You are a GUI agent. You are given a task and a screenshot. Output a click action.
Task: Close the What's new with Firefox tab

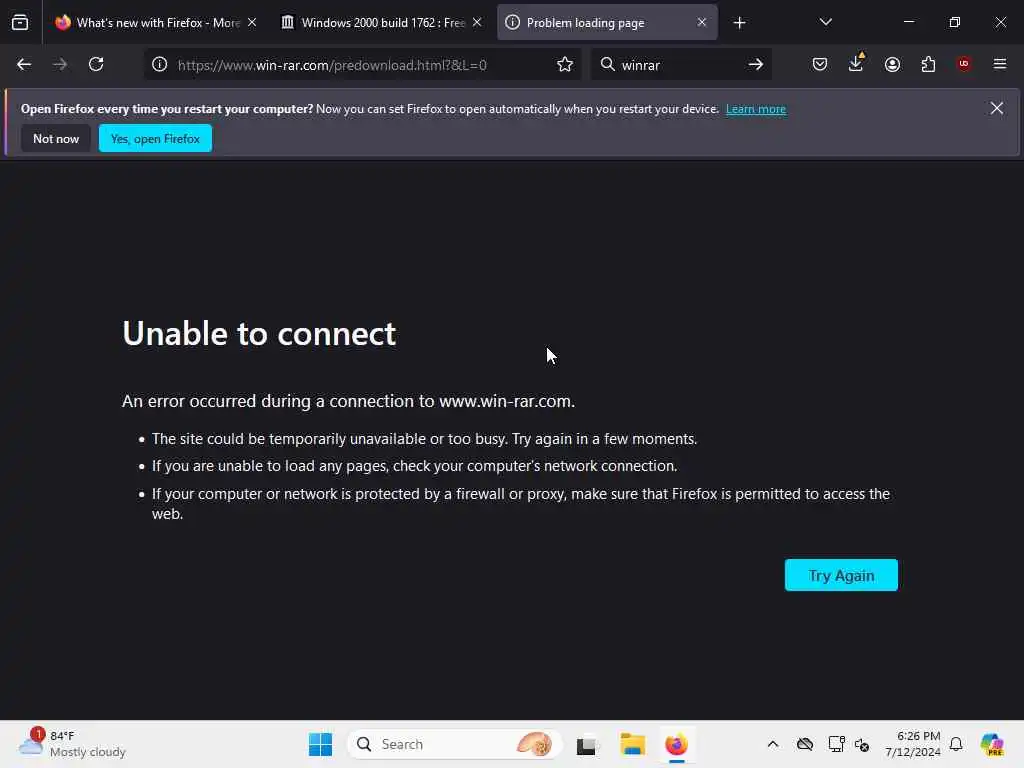[x=252, y=23]
